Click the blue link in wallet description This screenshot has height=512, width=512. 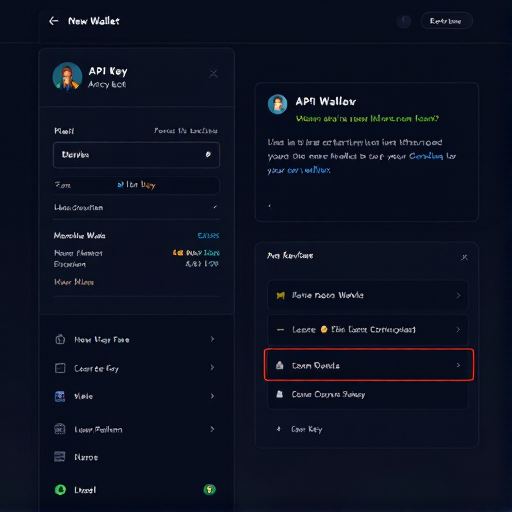[426, 156]
